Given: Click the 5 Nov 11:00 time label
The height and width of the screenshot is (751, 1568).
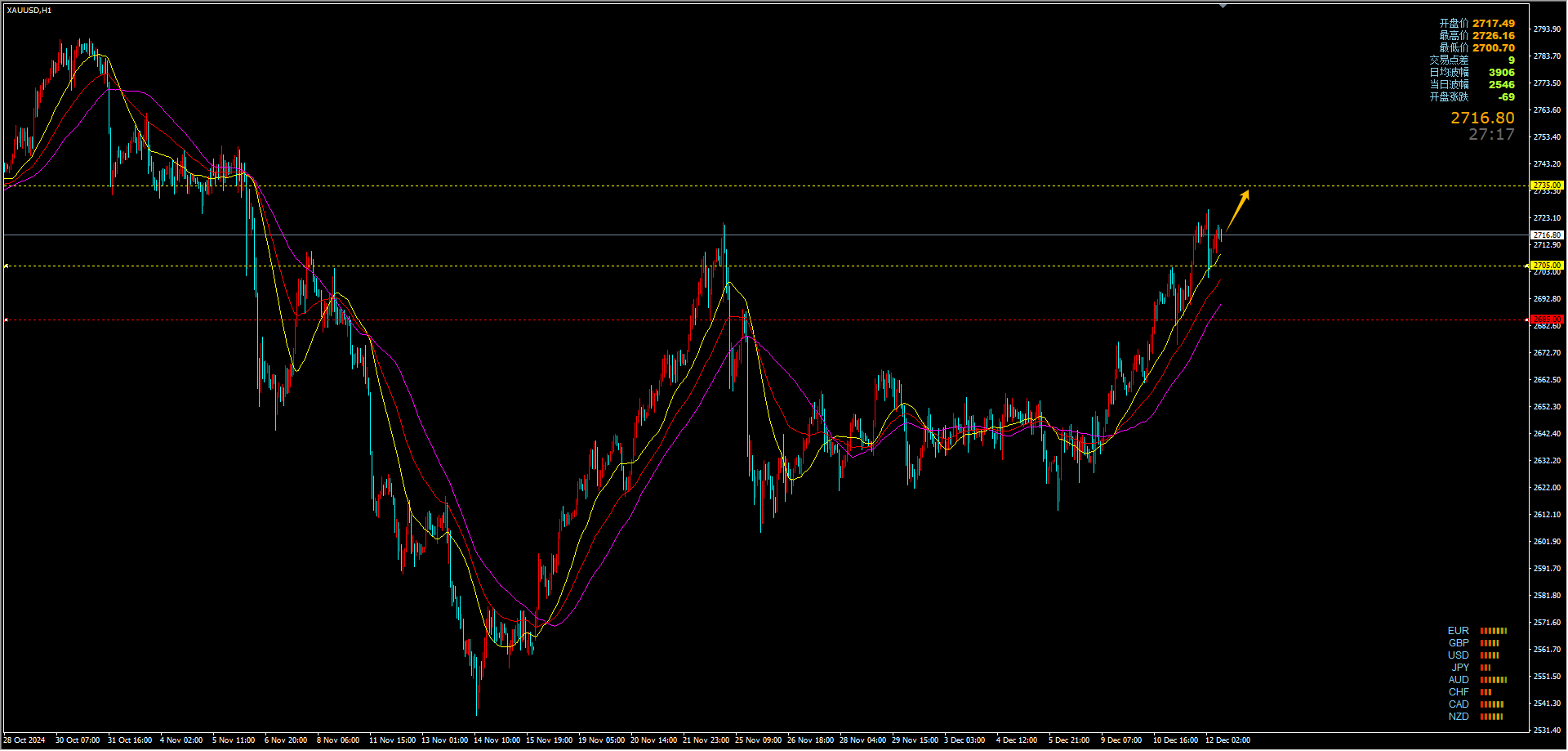Looking at the screenshot, I should point(234,740).
